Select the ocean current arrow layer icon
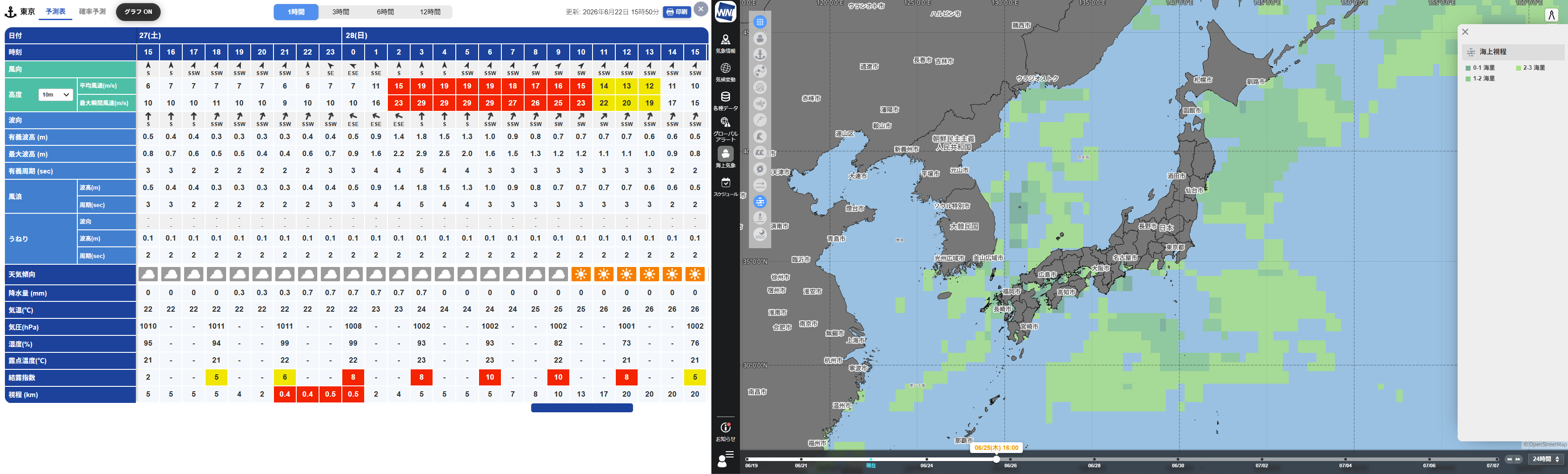 [x=760, y=185]
